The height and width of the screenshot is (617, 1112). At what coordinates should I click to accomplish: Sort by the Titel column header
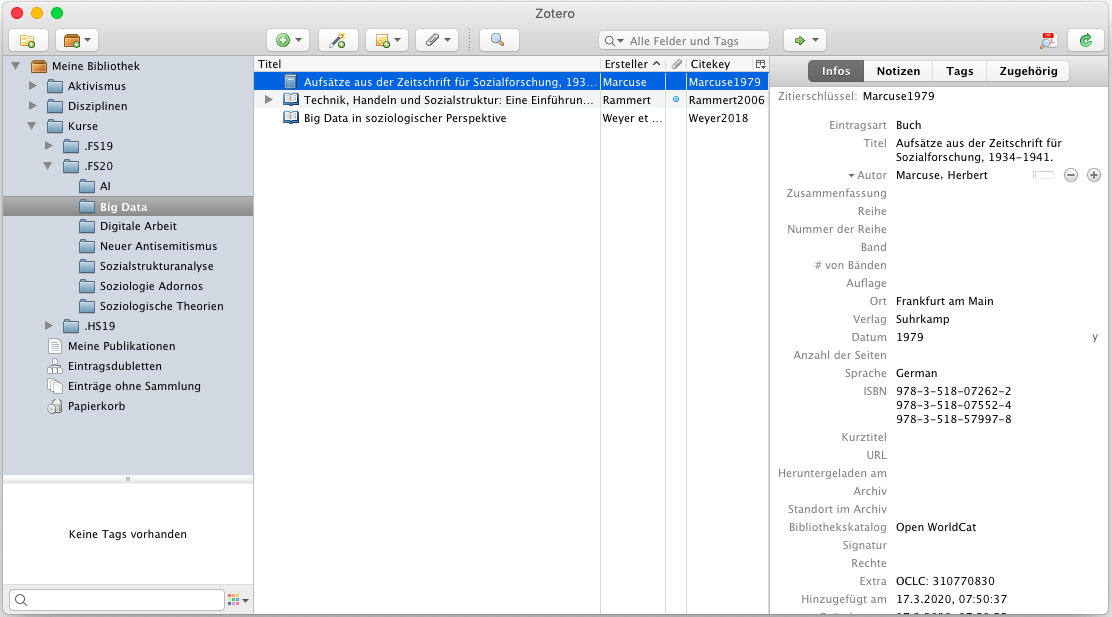[x=427, y=64]
